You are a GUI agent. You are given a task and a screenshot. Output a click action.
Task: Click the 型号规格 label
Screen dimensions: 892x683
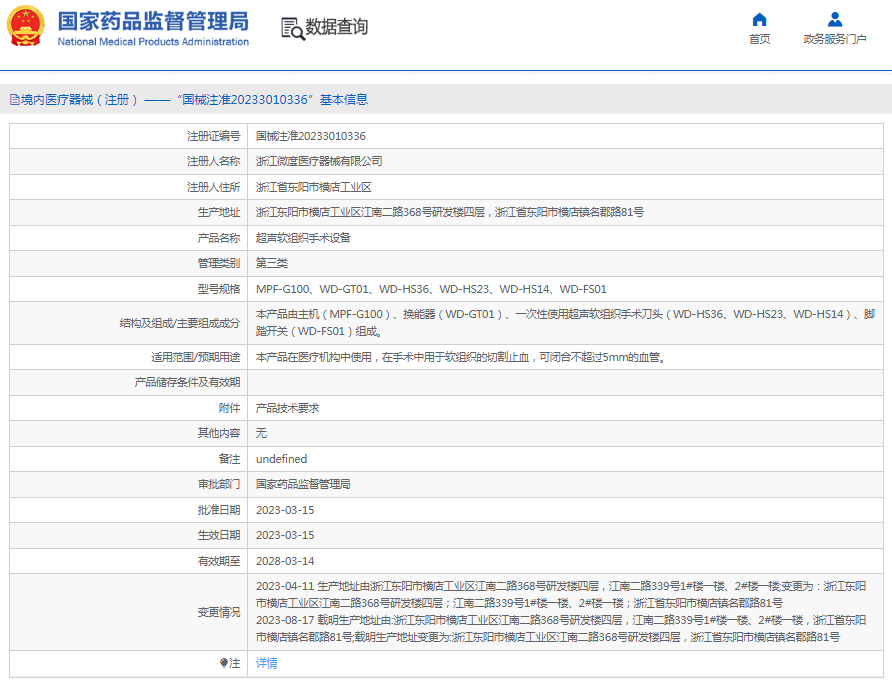point(218,289)
